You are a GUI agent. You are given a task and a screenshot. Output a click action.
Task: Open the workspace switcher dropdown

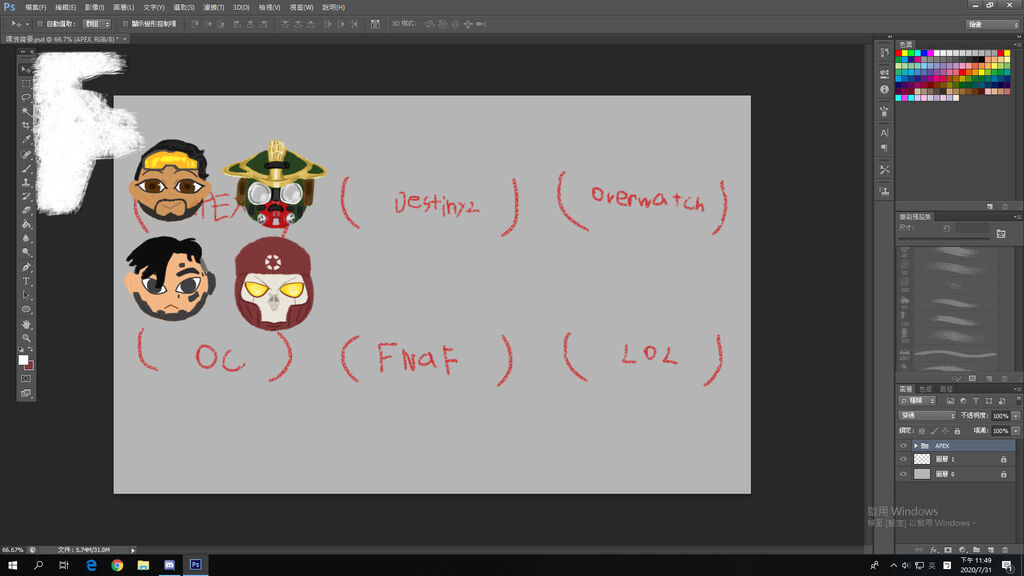(992, 24)
